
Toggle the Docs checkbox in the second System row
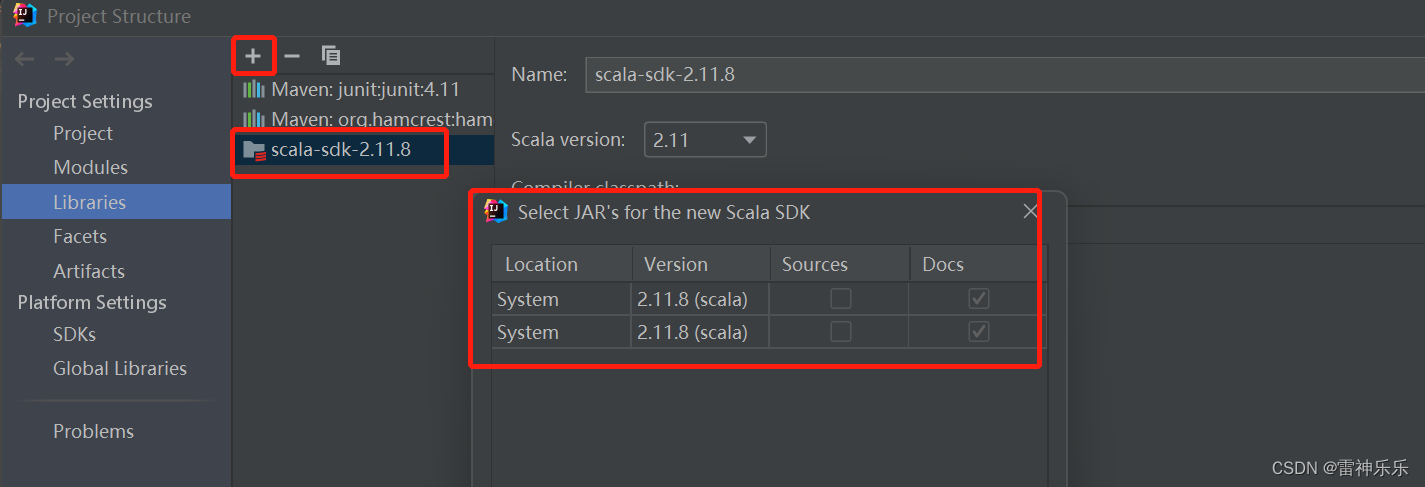(x=979, y=332)
